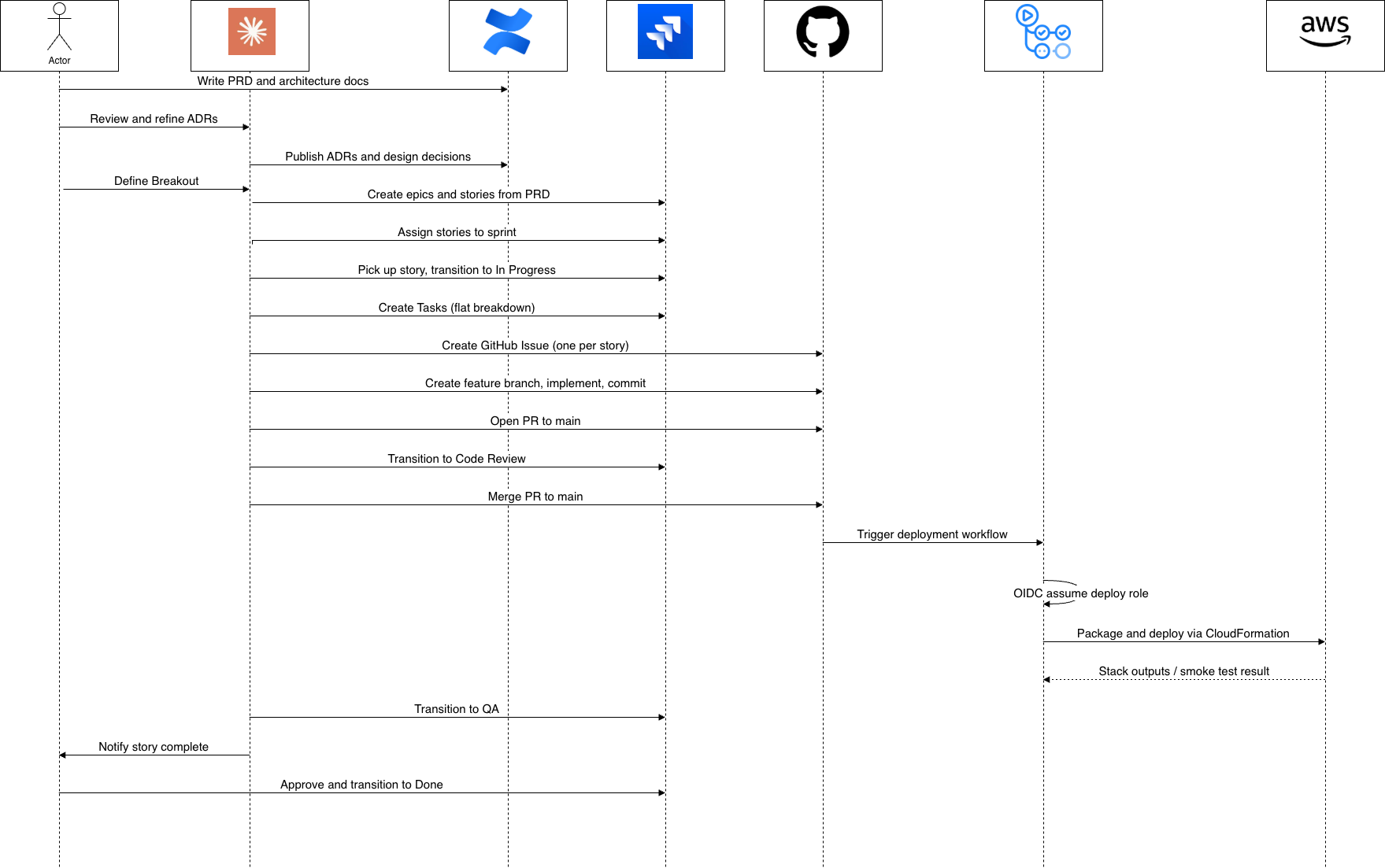The height and width of the screenshot is (868, 1385).
Task: Select the Confluence logo icon
Action: pyautogui.click(x=508, y=31)
